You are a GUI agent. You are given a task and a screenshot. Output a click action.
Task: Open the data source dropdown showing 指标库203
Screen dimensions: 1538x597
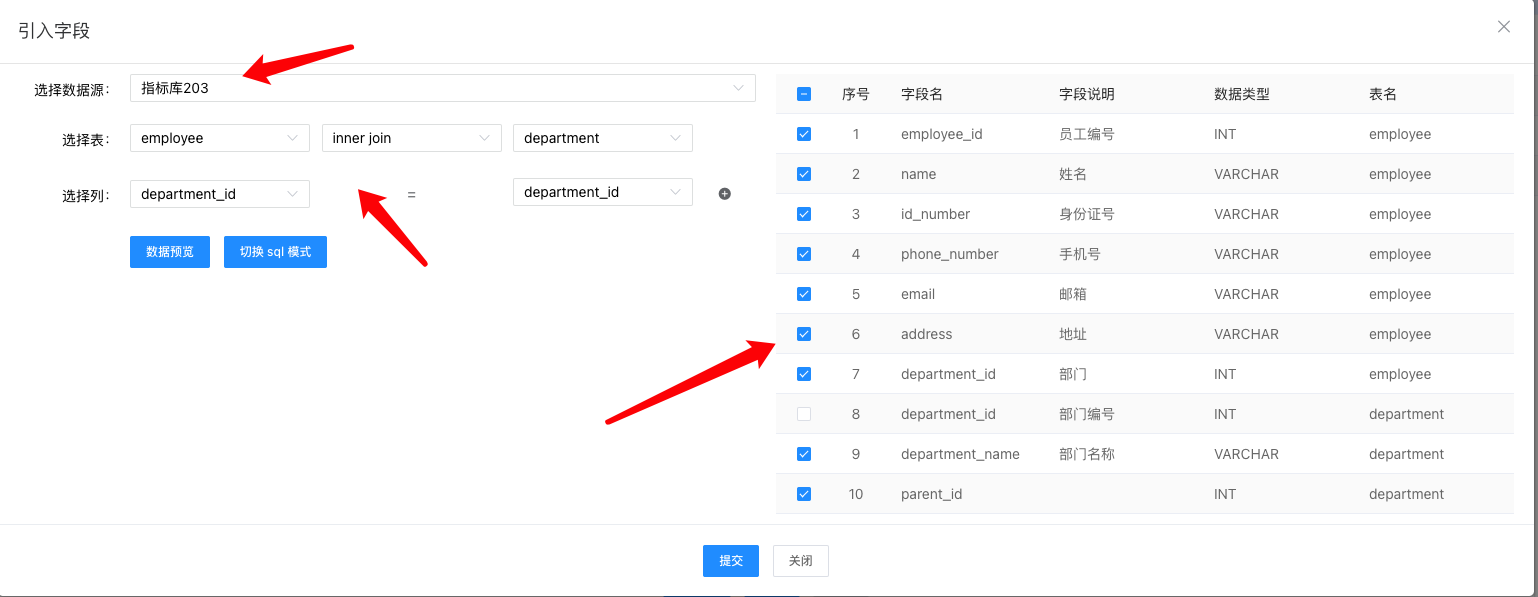(x=442, y=88)
